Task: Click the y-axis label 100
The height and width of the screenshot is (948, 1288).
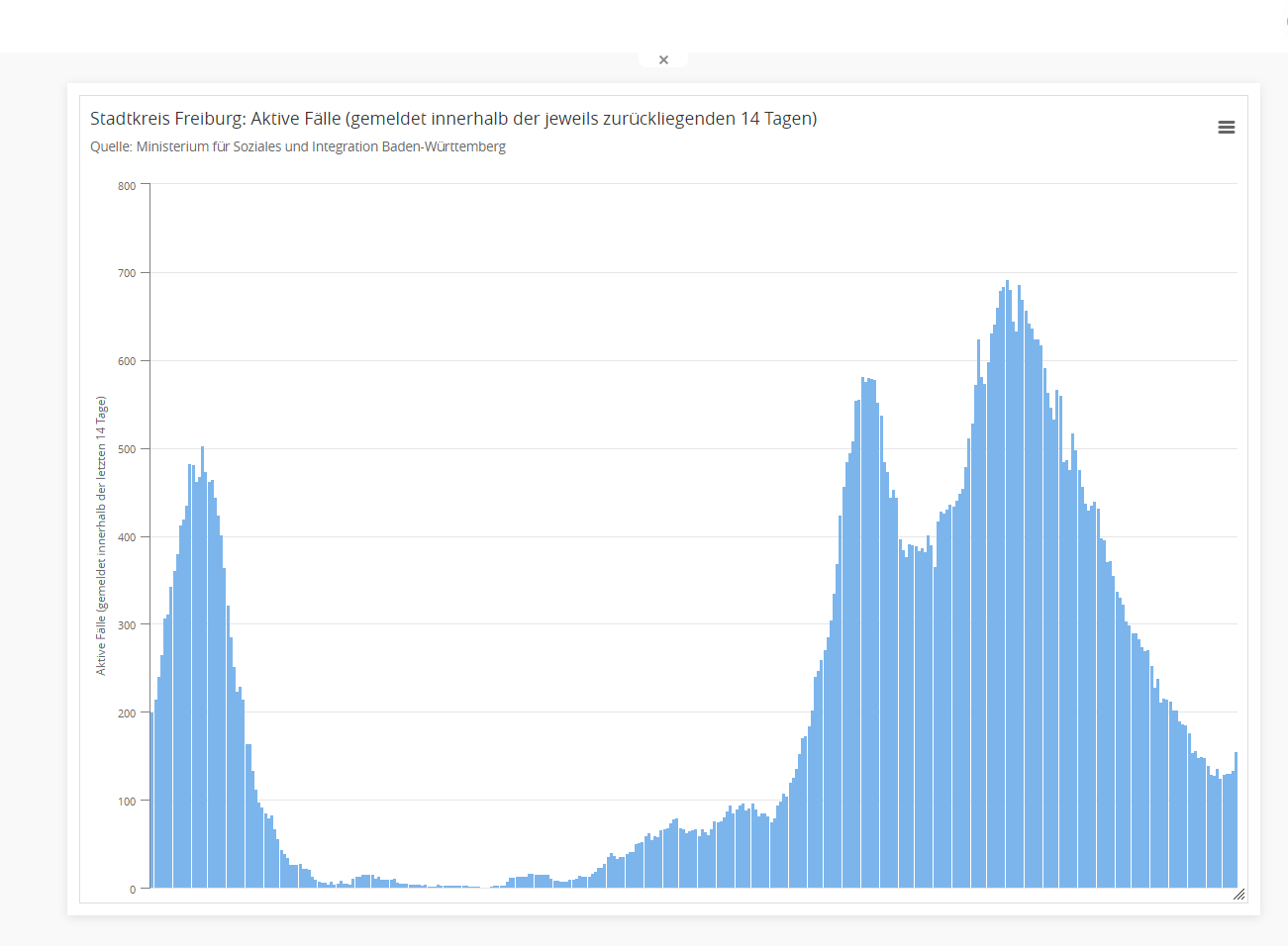Action: pos(127,802)
